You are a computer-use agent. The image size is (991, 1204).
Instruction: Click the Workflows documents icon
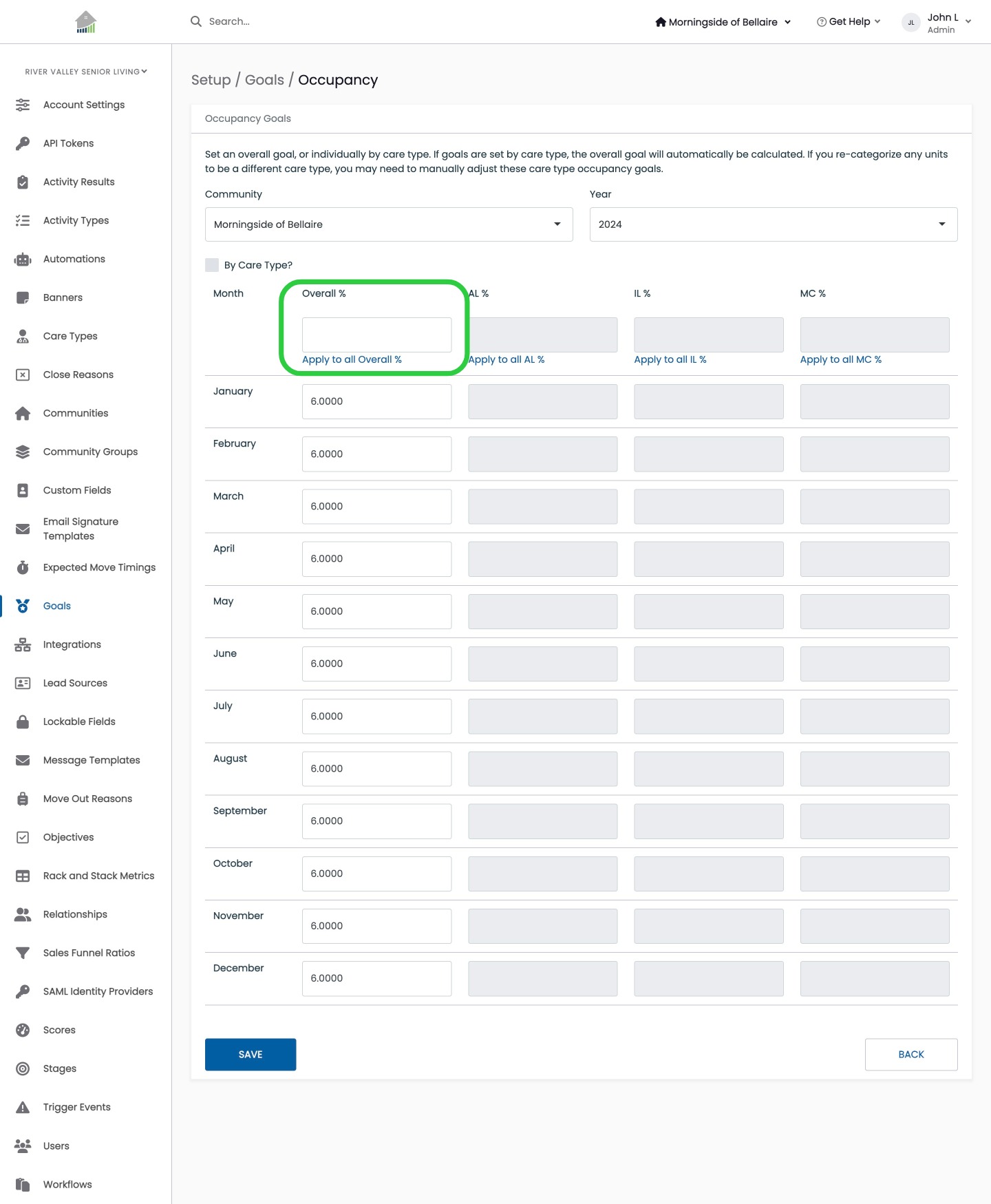click(23, 1184)
